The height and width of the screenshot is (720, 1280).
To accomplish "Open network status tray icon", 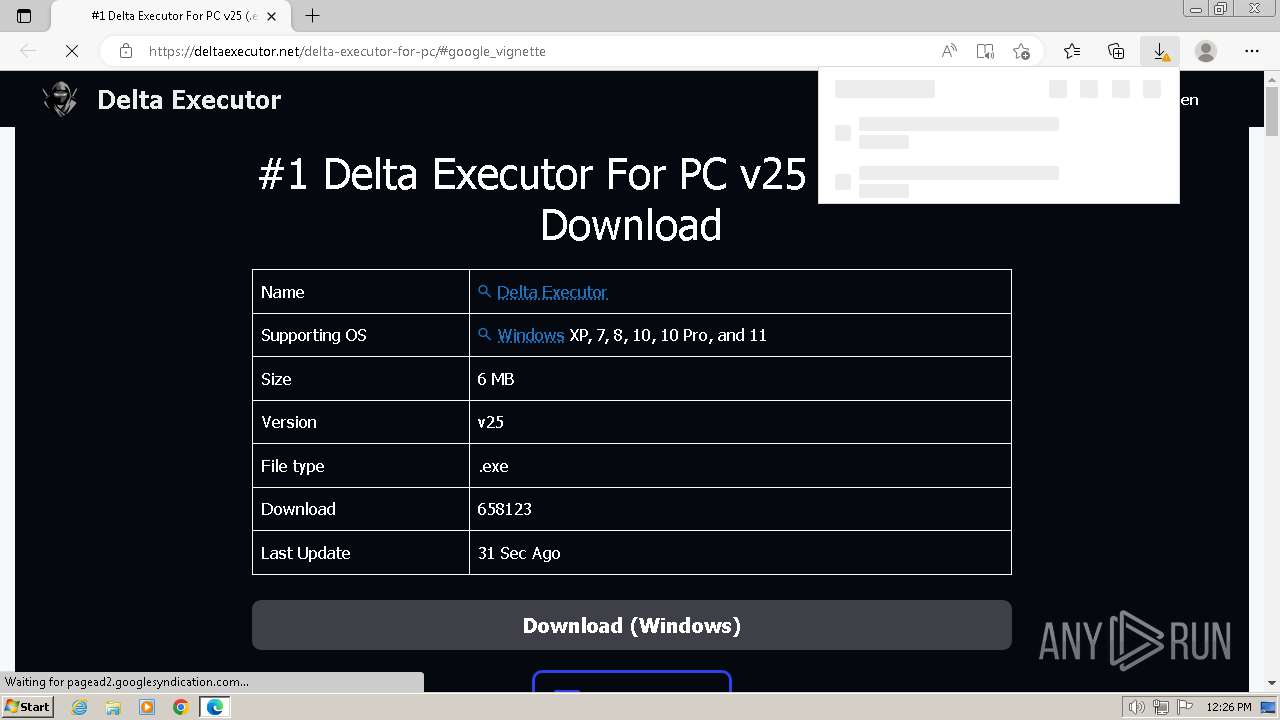I will coord(1161,707).
